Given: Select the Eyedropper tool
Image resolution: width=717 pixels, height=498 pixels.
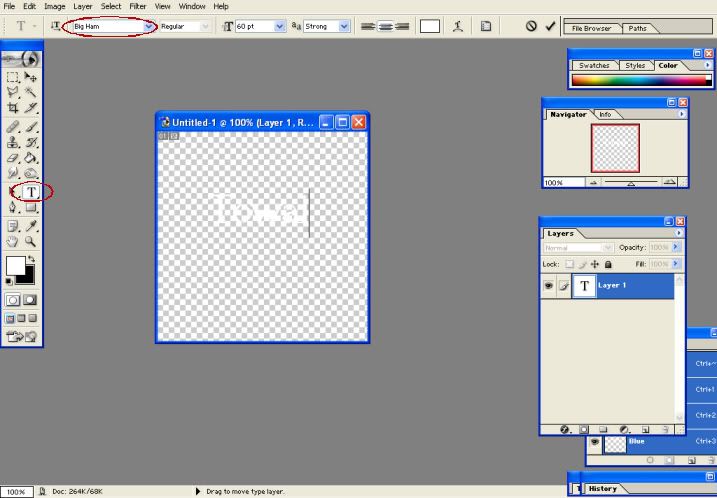Looking at the screenshot, I should (31, 226).
